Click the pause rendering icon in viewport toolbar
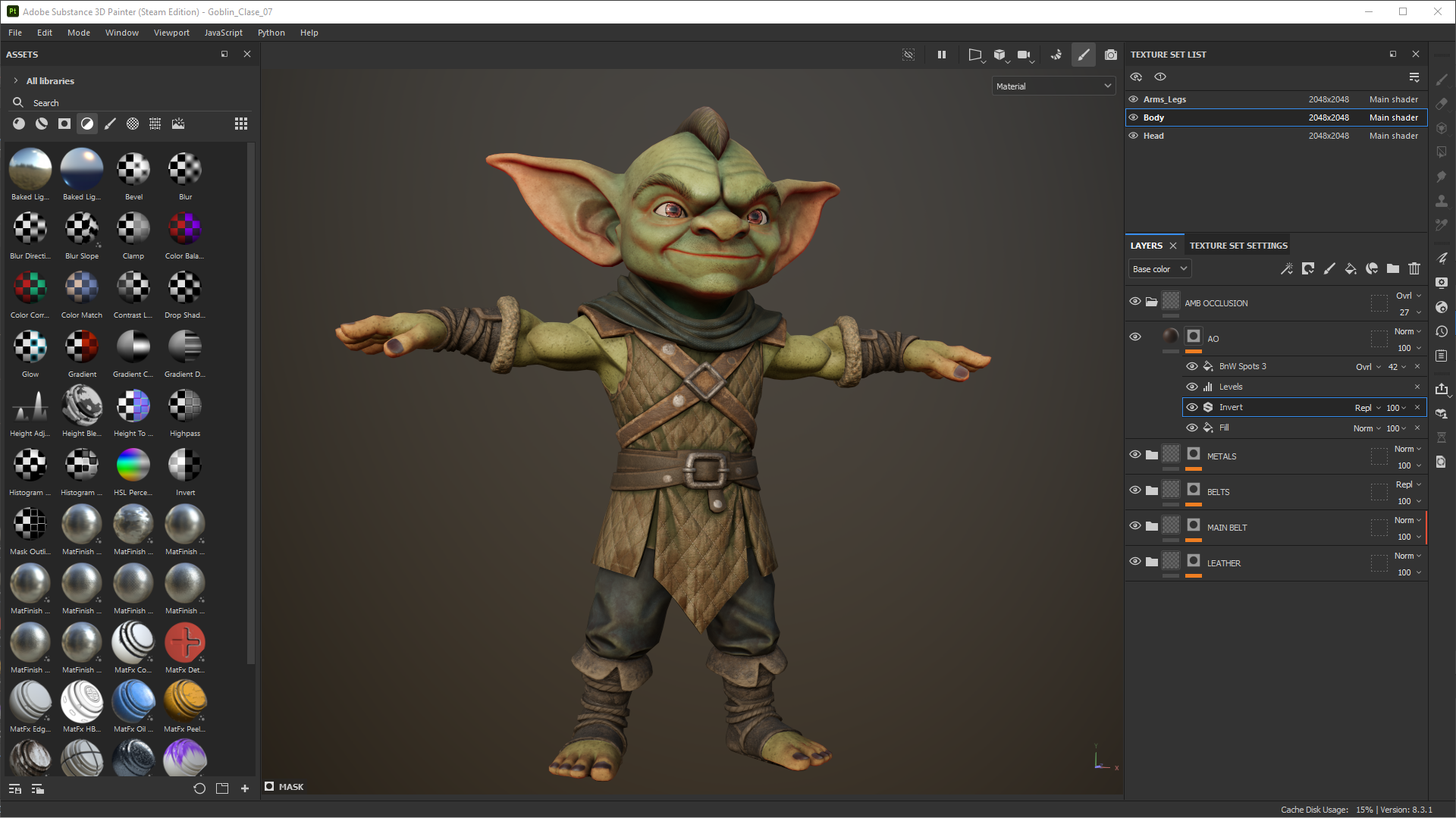The image size is (1456, 818). tap(941, 55)
